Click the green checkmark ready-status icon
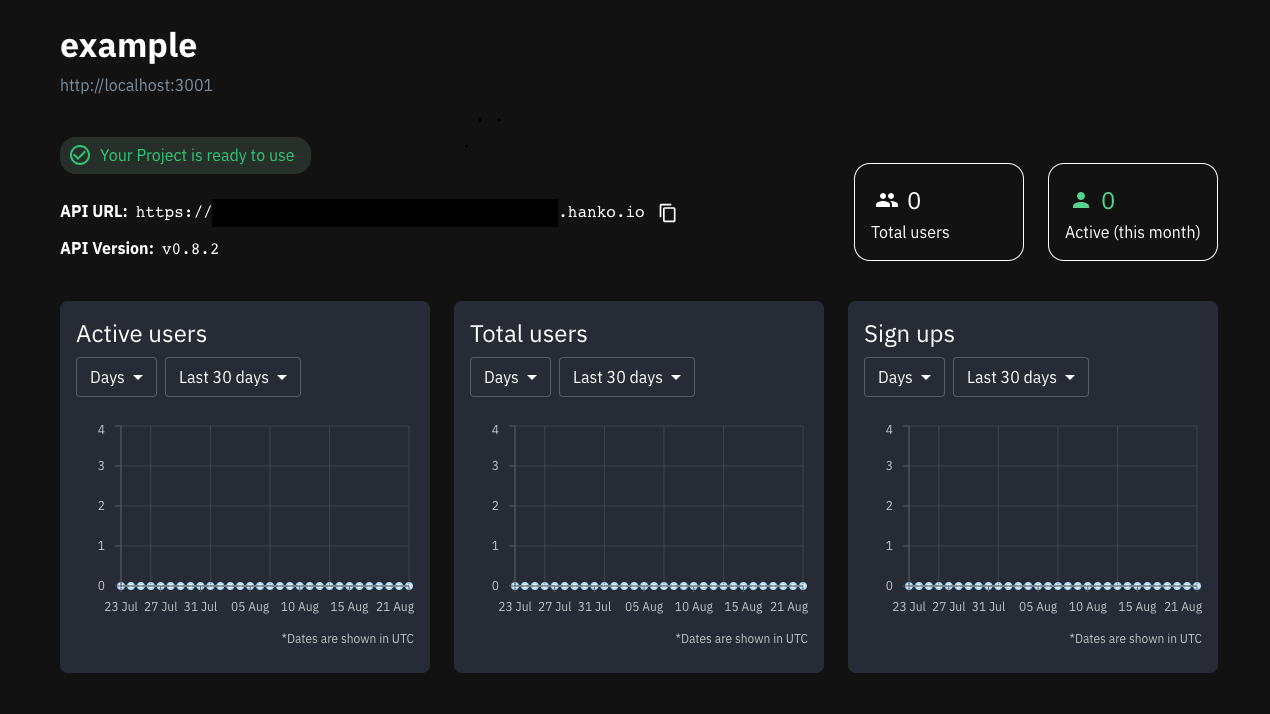1270x714 pixels. pyautogui.click(x=80, y=156)
